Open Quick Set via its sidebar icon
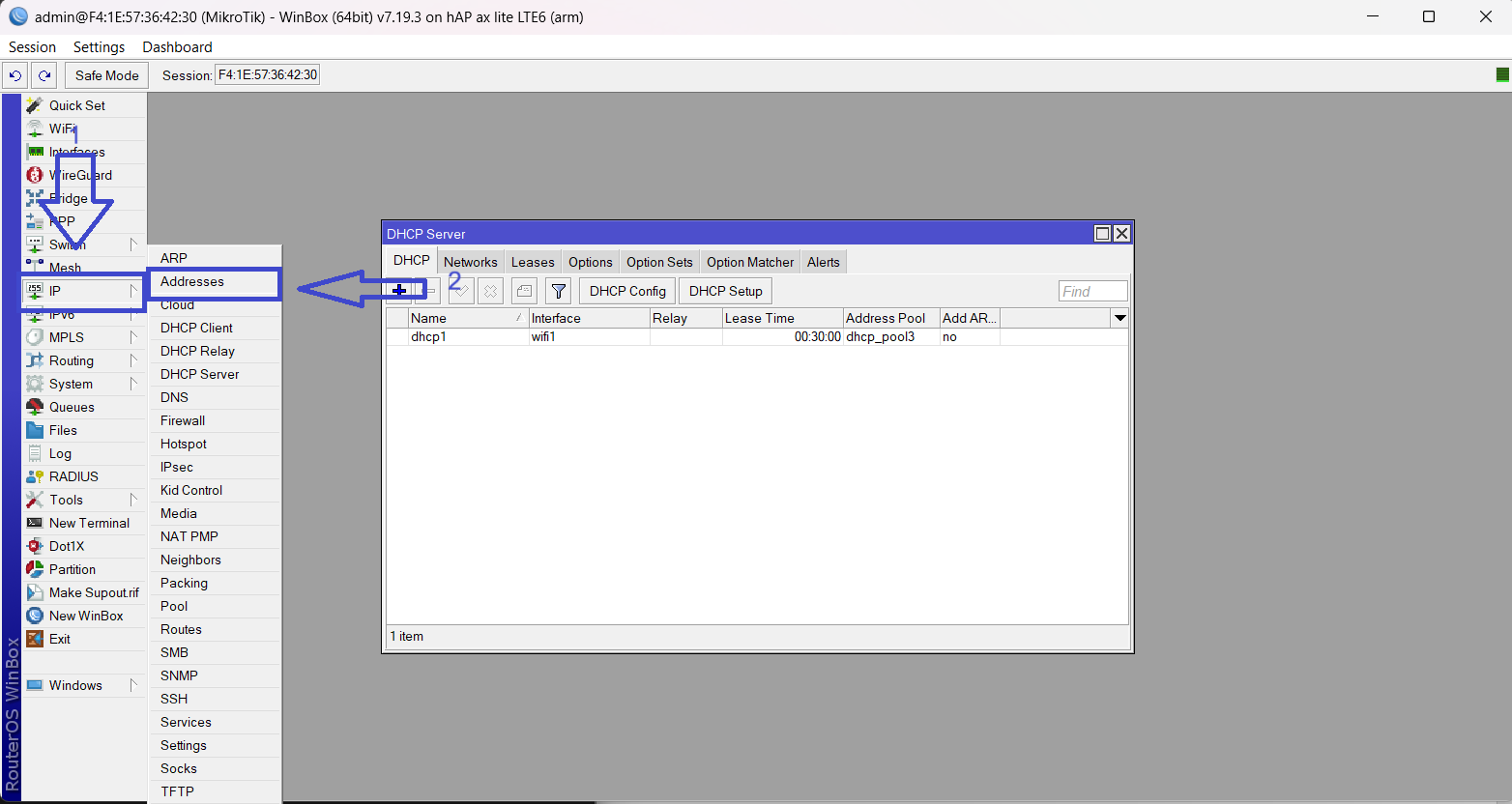 35,105
